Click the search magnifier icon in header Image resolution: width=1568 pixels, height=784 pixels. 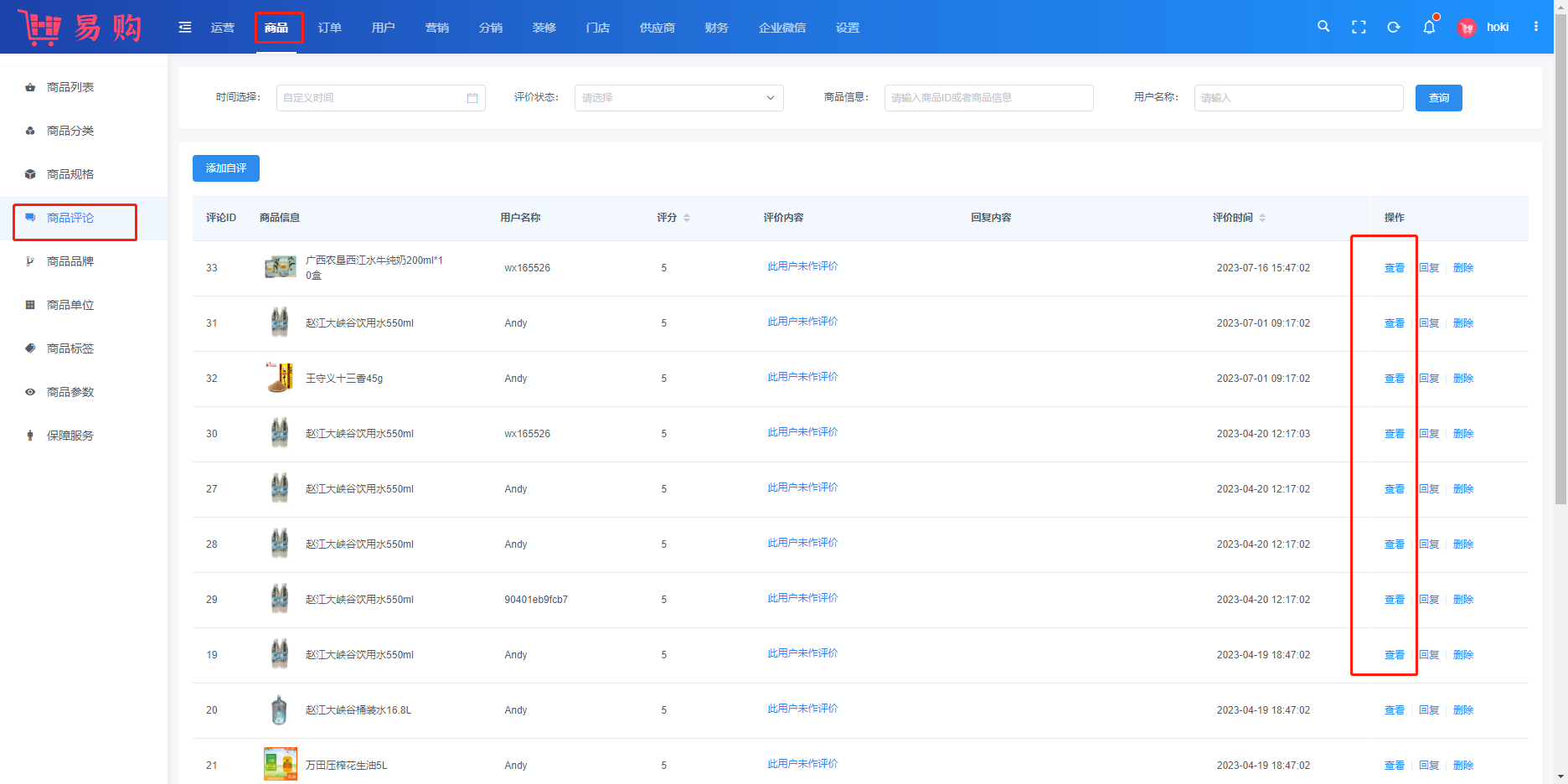click(x=1323, y=27)
